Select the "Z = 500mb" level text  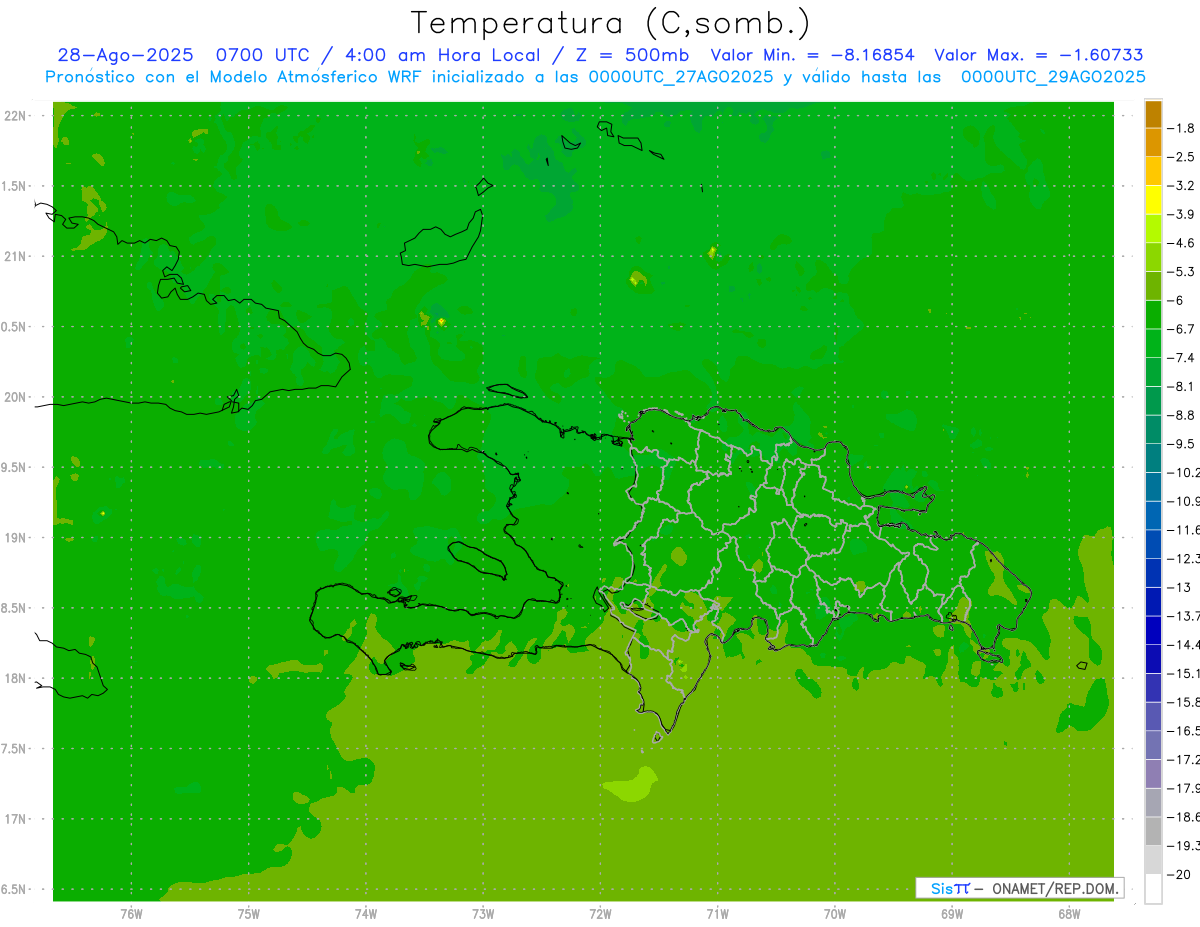click(632, 55)
